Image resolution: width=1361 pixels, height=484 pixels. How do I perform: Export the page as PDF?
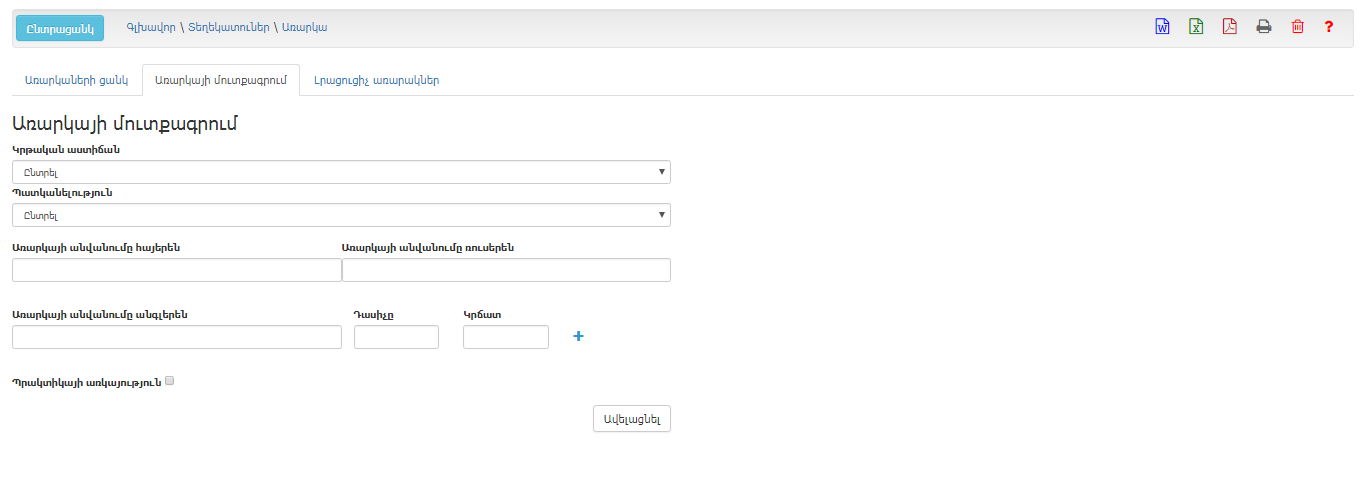[1230, 27]
